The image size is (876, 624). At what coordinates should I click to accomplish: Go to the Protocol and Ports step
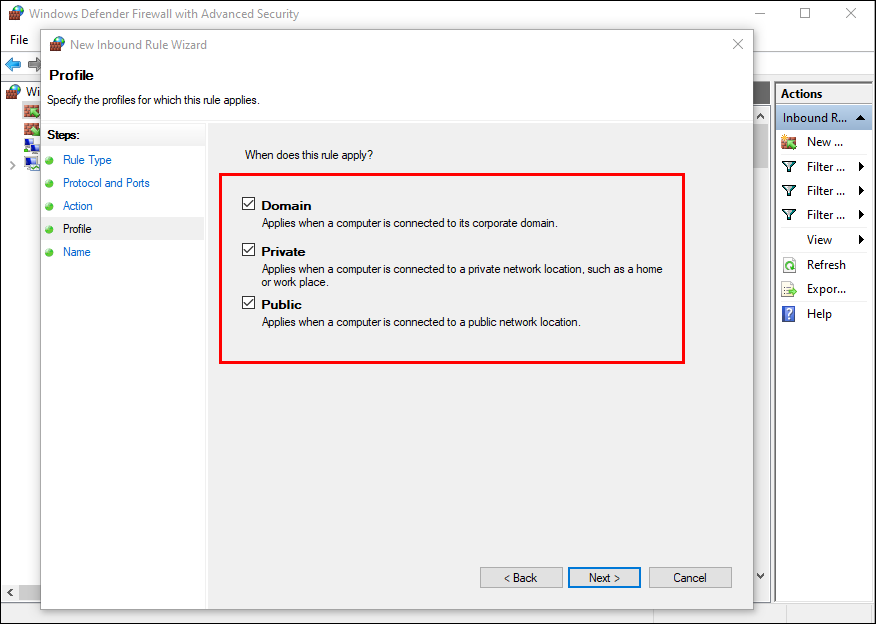click(106, 183)
